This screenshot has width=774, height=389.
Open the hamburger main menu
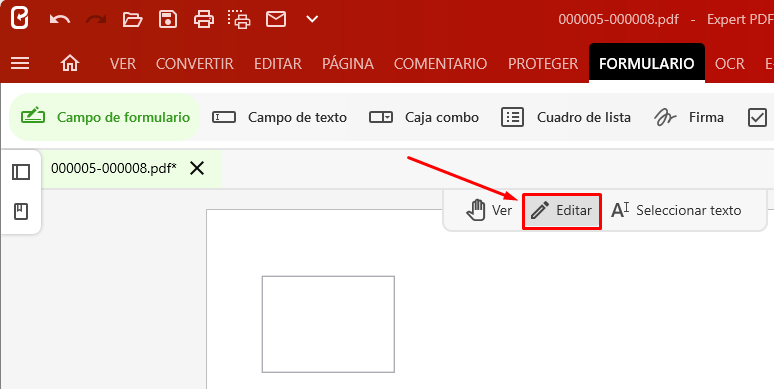tap(20, 63)
